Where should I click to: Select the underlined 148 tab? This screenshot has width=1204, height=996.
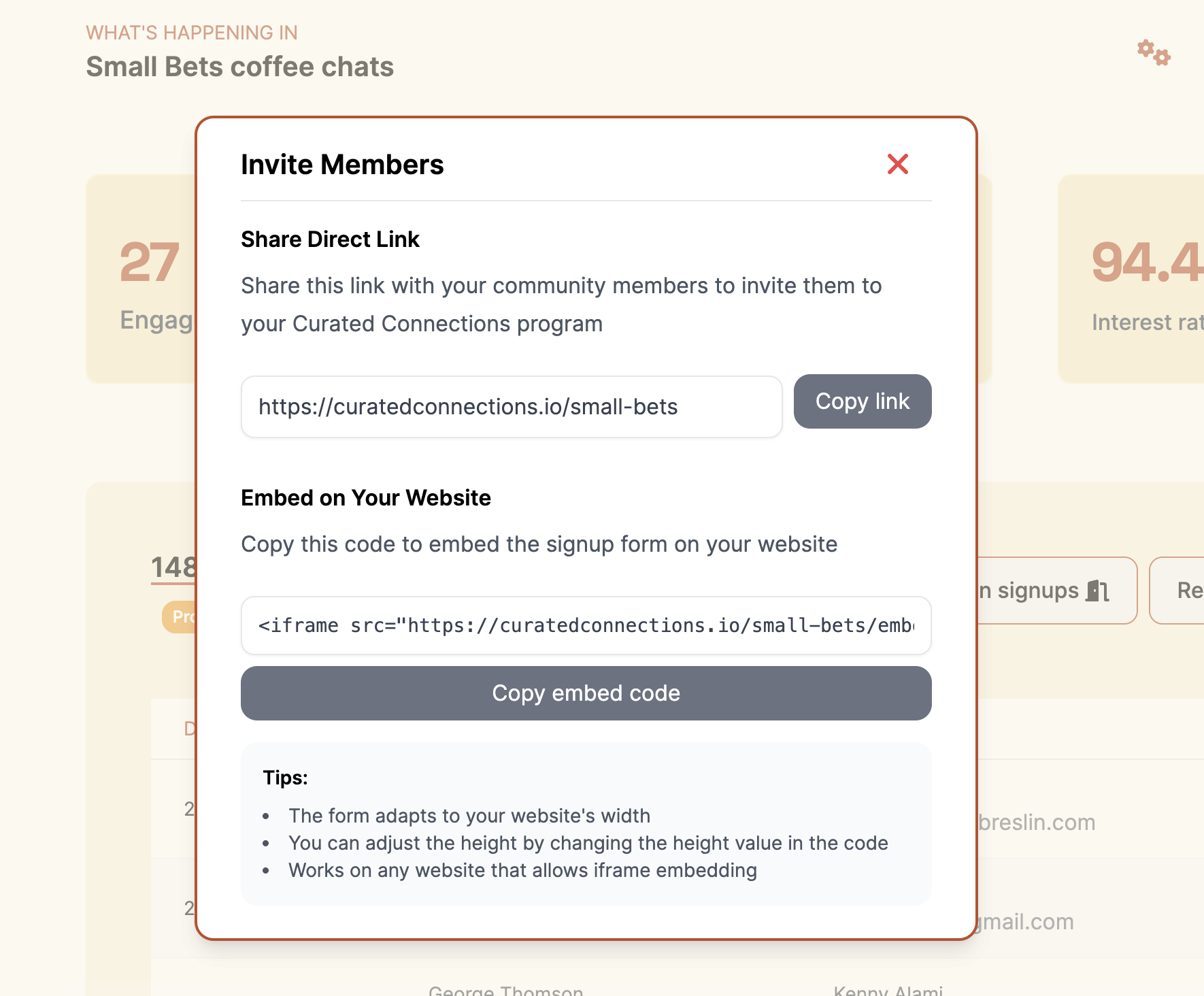tap(174, 567)
